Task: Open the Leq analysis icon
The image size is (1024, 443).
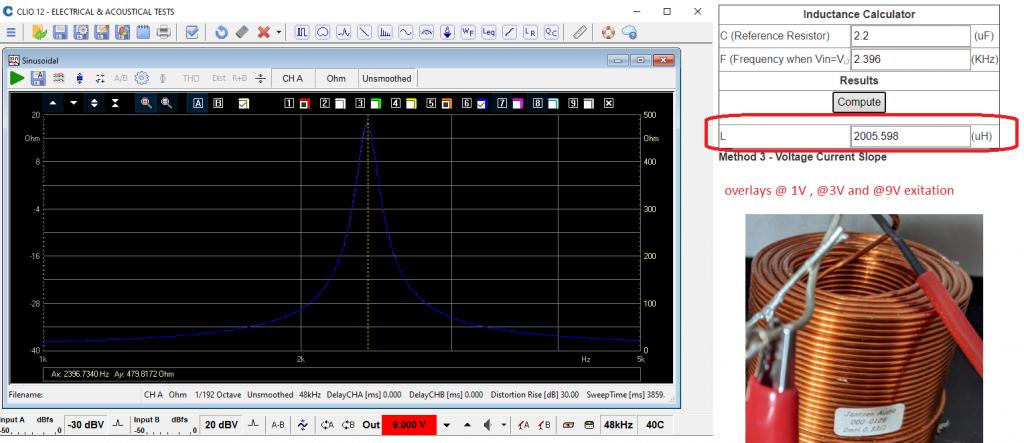Action: click(488, 32)
